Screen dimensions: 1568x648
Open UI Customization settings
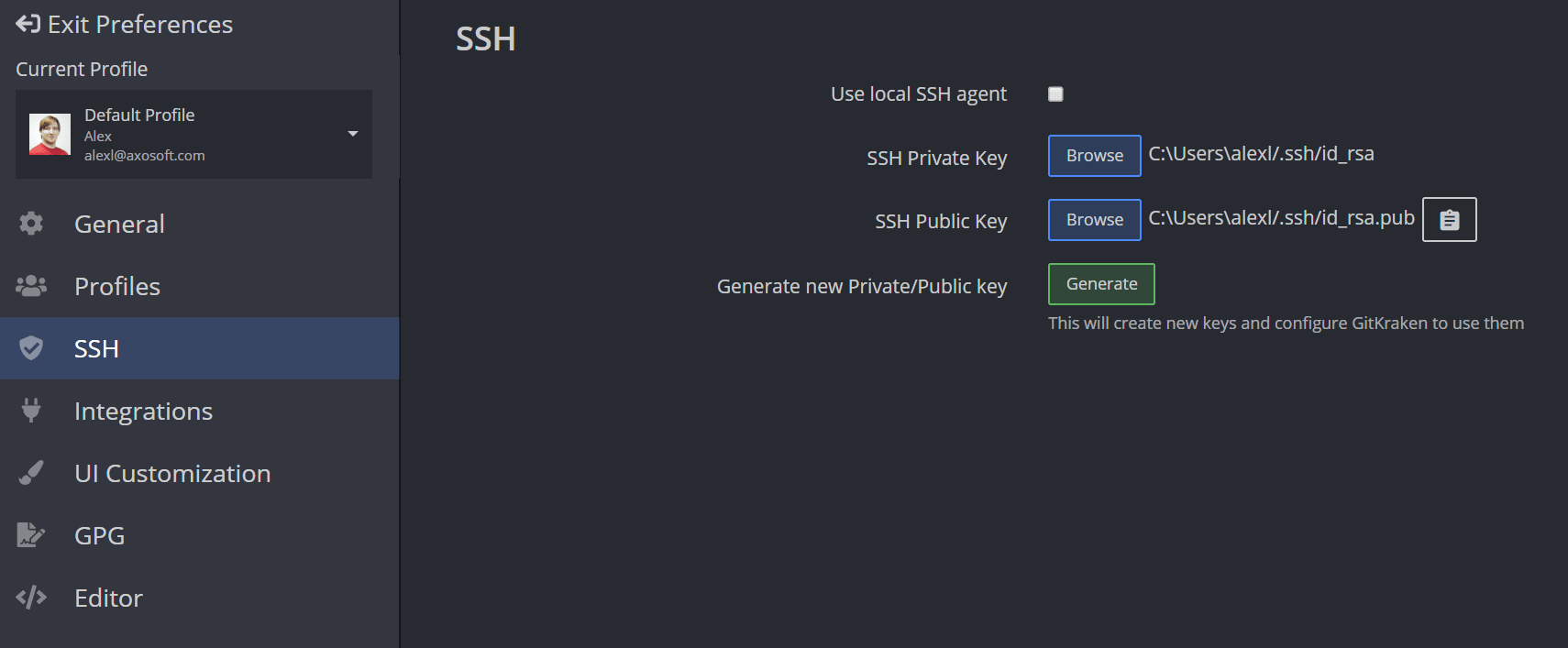(172, 473)
